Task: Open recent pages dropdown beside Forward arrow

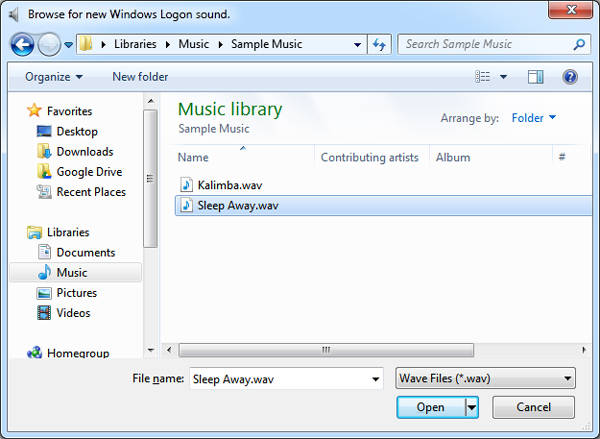Action: pos(68,45)
